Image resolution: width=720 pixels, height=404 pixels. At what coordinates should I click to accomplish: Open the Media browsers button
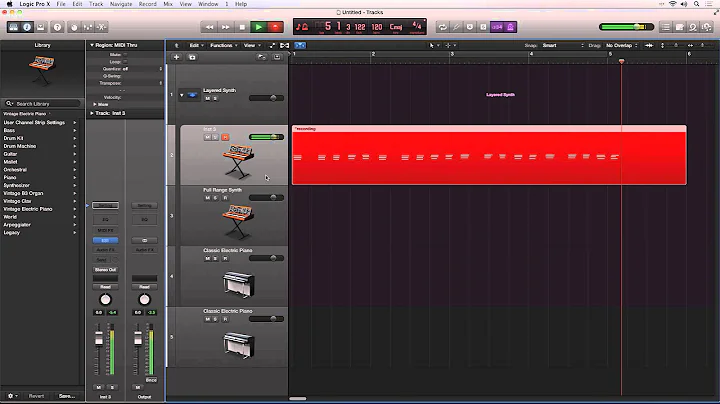(707, 27)
